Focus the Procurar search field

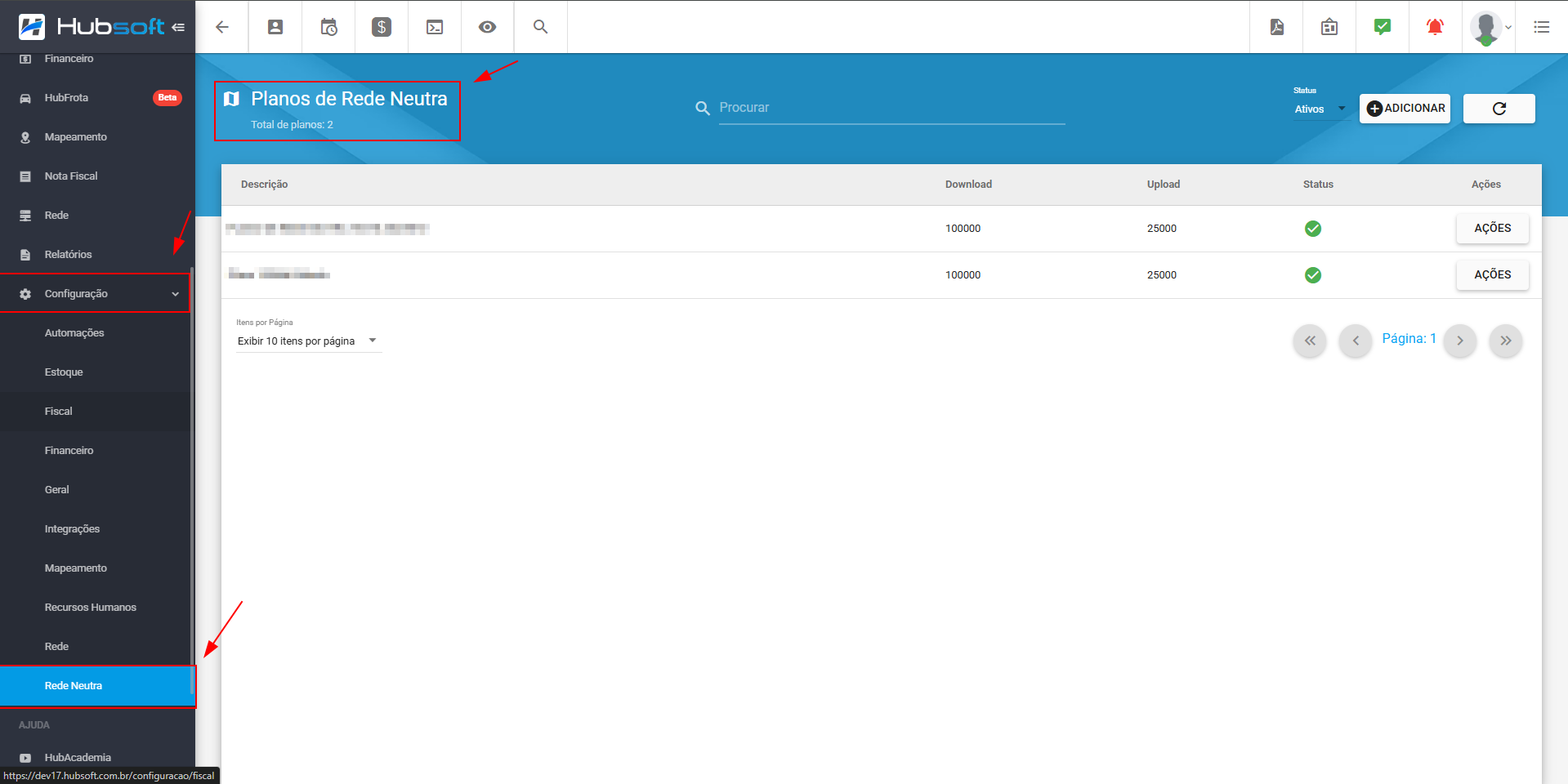(x=891, y=108)
